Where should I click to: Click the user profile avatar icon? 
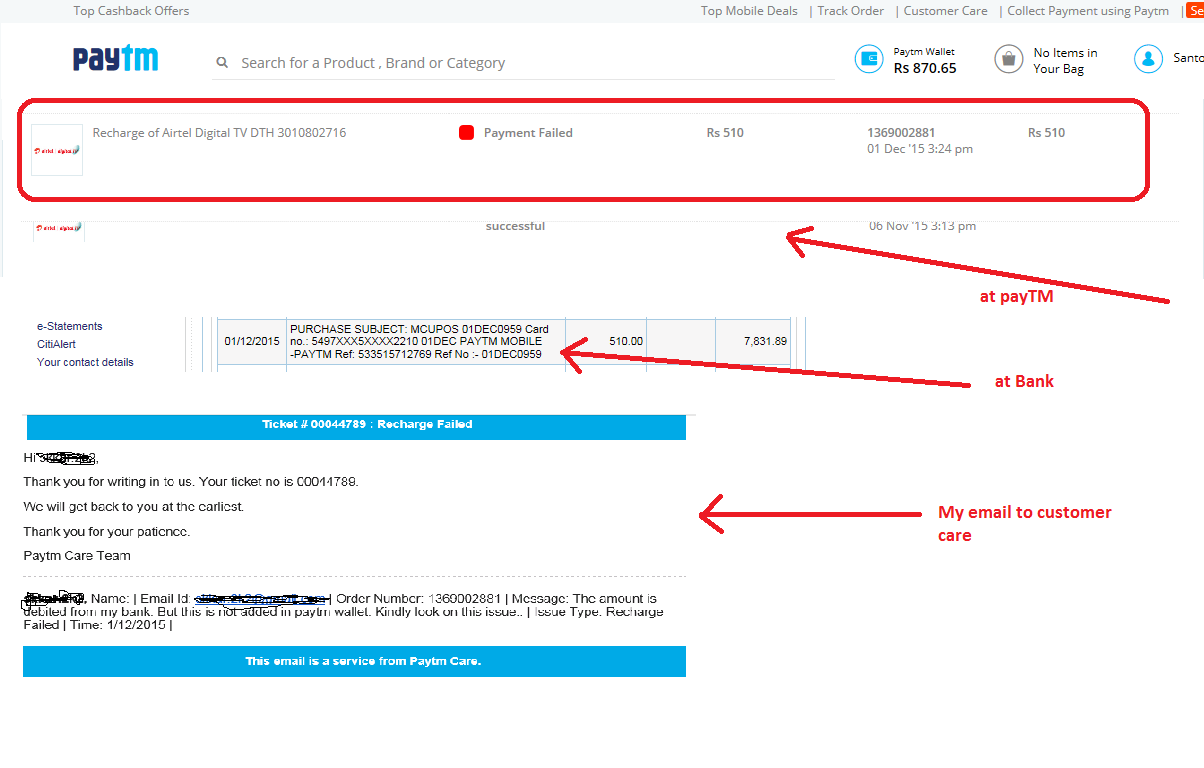(x=1147, y=59)
